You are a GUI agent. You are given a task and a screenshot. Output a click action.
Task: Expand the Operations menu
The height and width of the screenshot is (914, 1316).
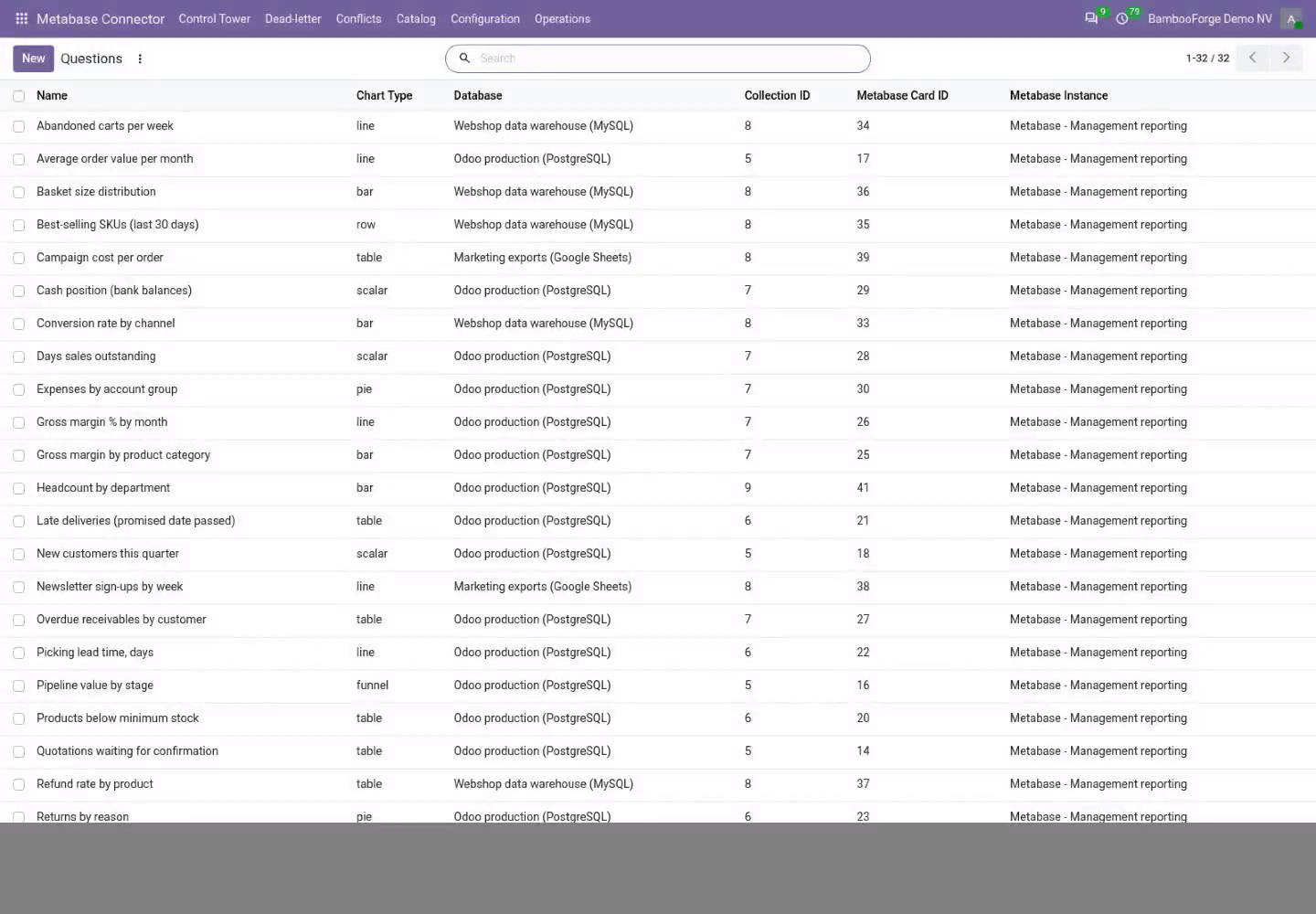562,18
